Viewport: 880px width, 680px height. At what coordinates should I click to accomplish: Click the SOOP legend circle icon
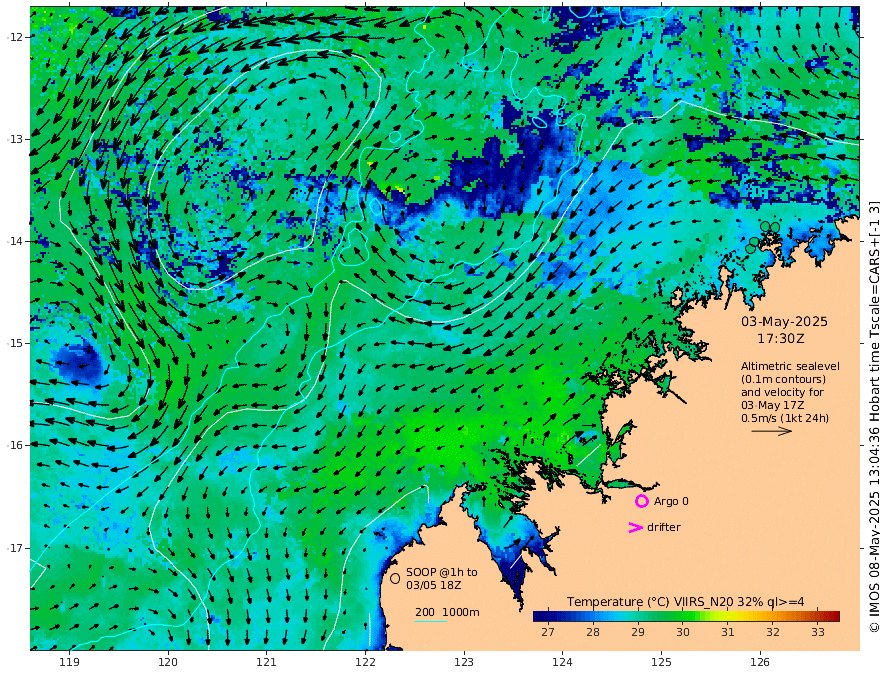pos(395,578)
